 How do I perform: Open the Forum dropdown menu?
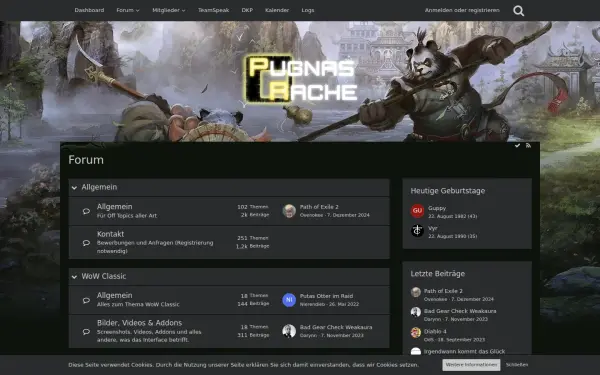(x=128, y=10)
